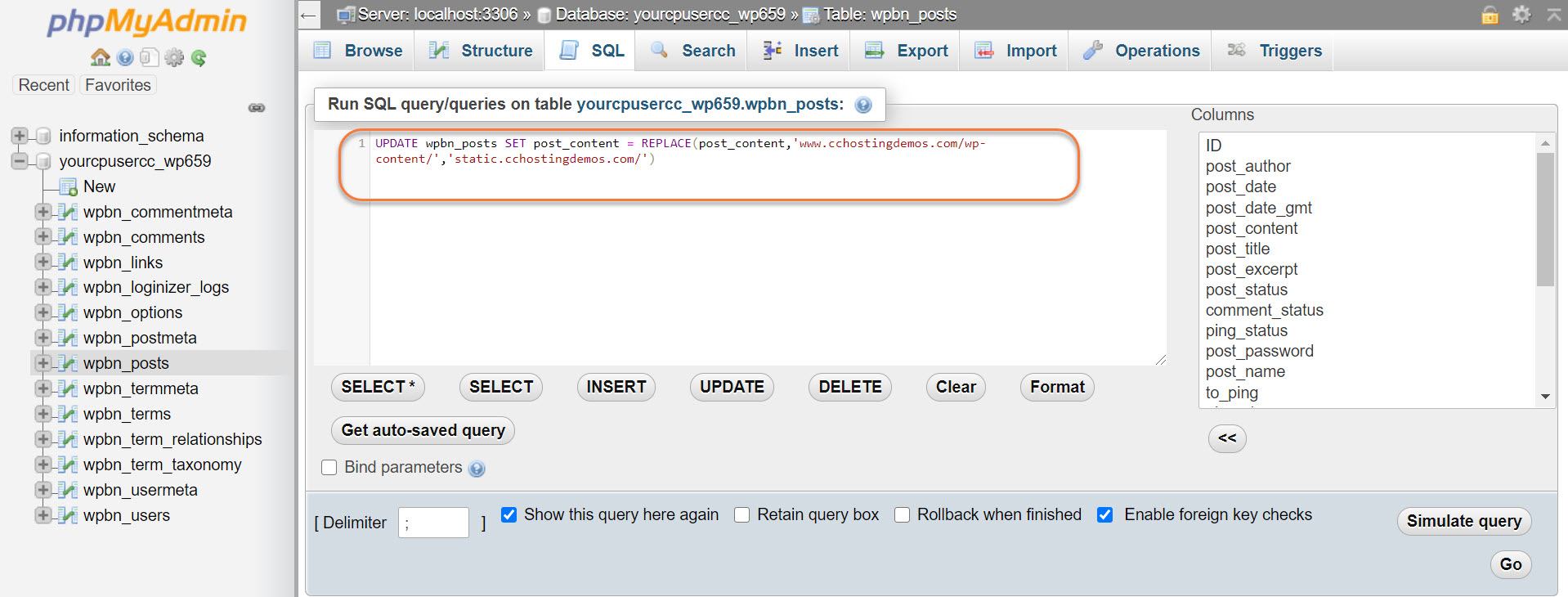This screenshot has width=1568, height=597.
Task: Click the padlock icon in top bar
Action: click(1490, 15)
